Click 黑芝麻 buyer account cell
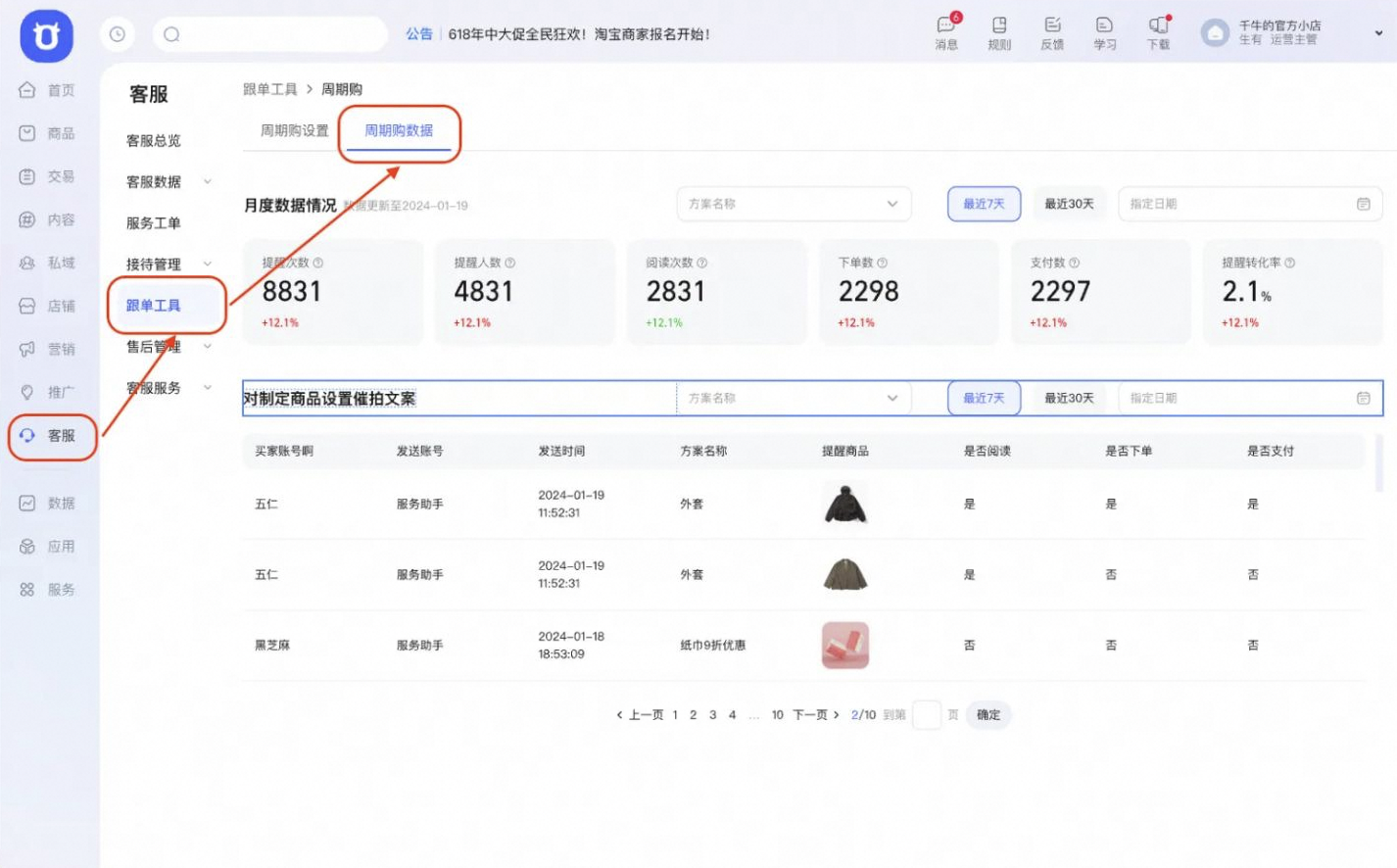The image size is (1397, 868). pyautogui.click(x=272, y=646)
